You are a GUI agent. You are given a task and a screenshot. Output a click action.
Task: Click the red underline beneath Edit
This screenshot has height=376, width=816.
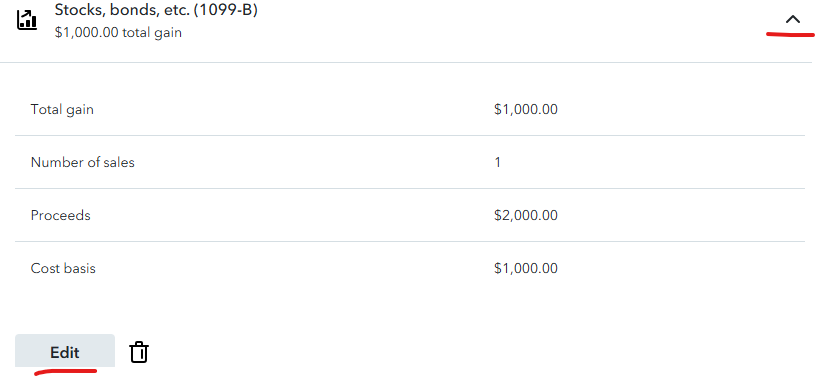pos(66,371)
